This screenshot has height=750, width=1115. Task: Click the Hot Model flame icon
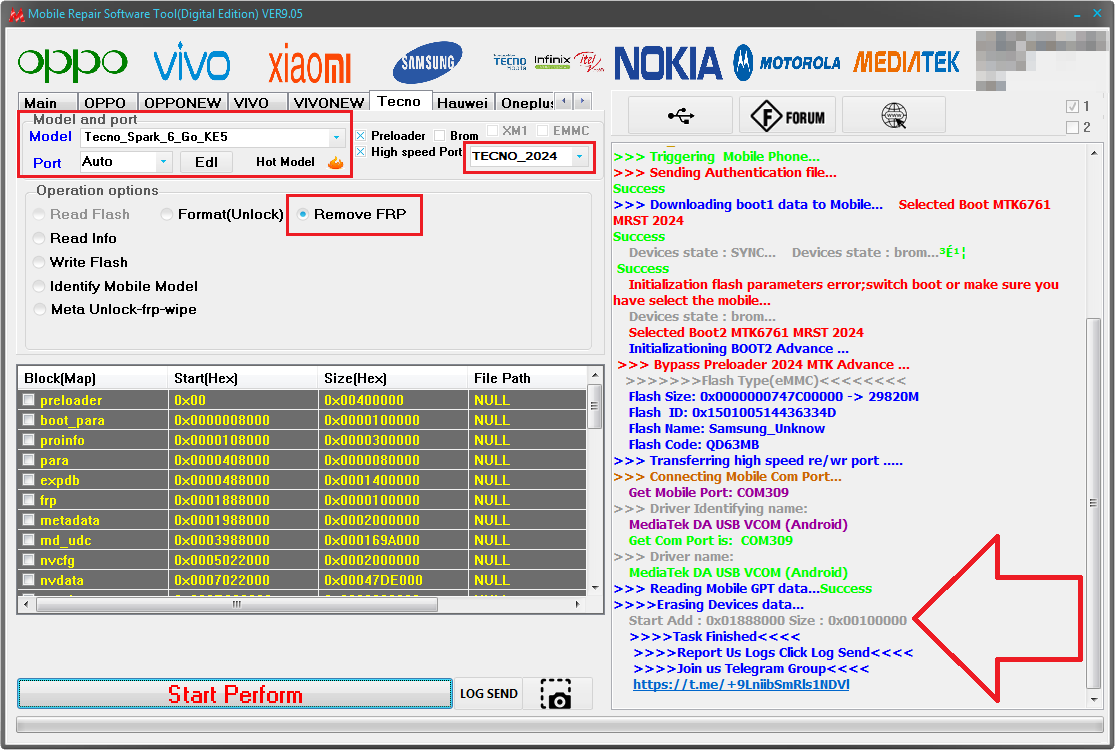[x=336, y=163]
